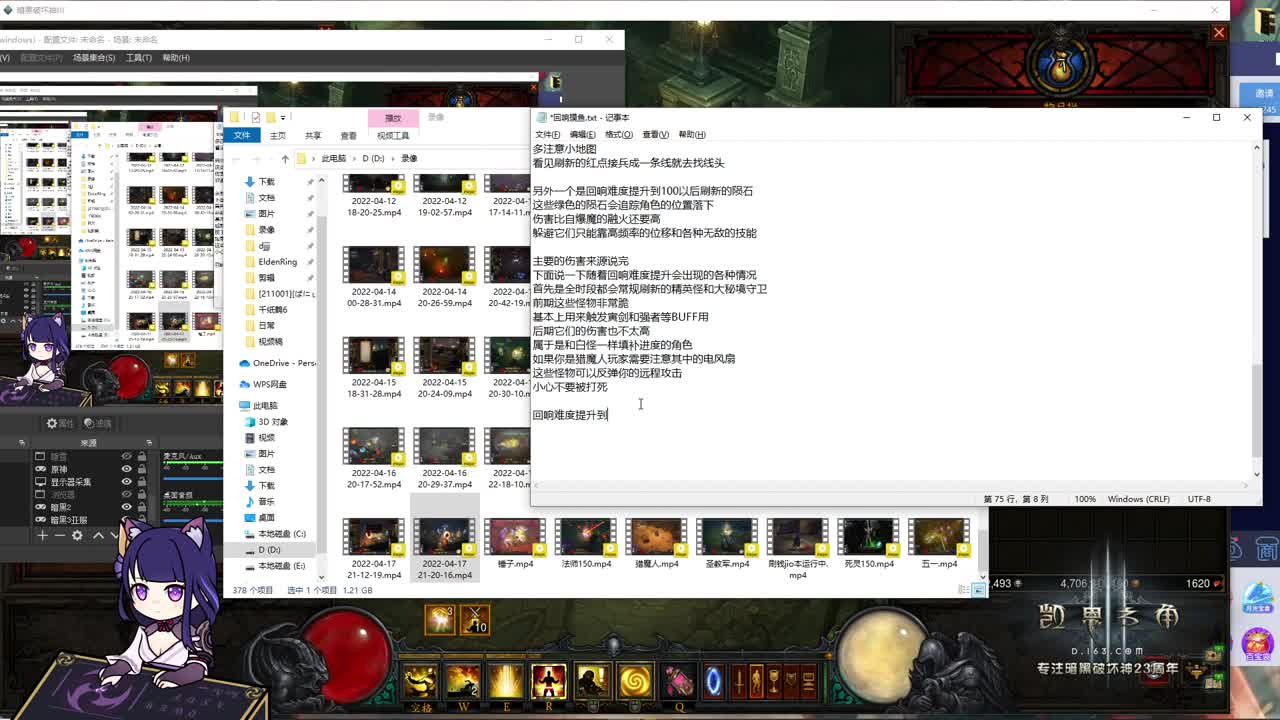Viewport: 1280px width, 720px height.
Task: Select video 2022-04-15 20-24-09.mp4
Action: pyautogui.click(x=444, y=368)
